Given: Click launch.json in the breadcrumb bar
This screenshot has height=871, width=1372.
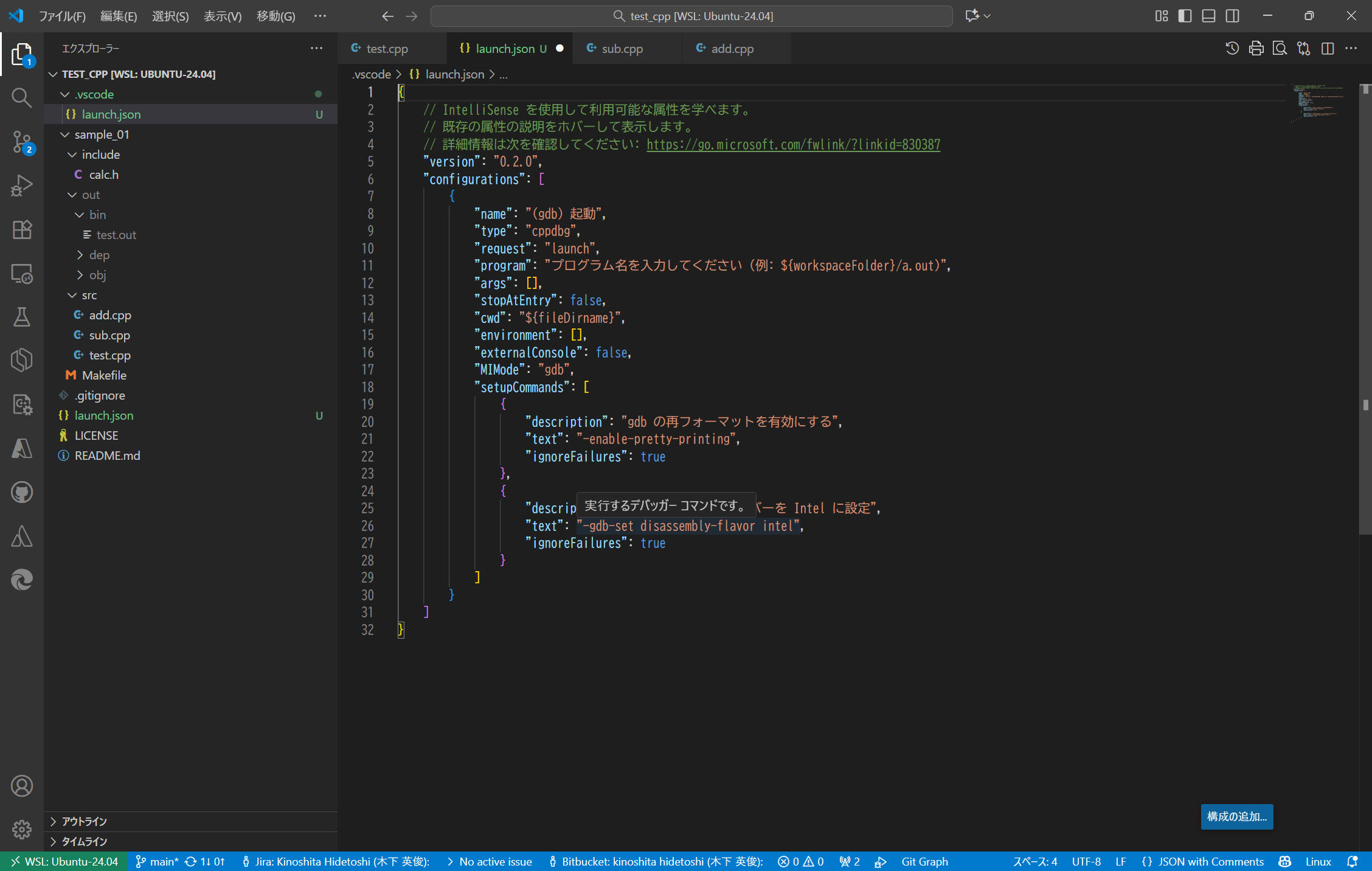Looking at the screenshot, I should coord(455,74).
